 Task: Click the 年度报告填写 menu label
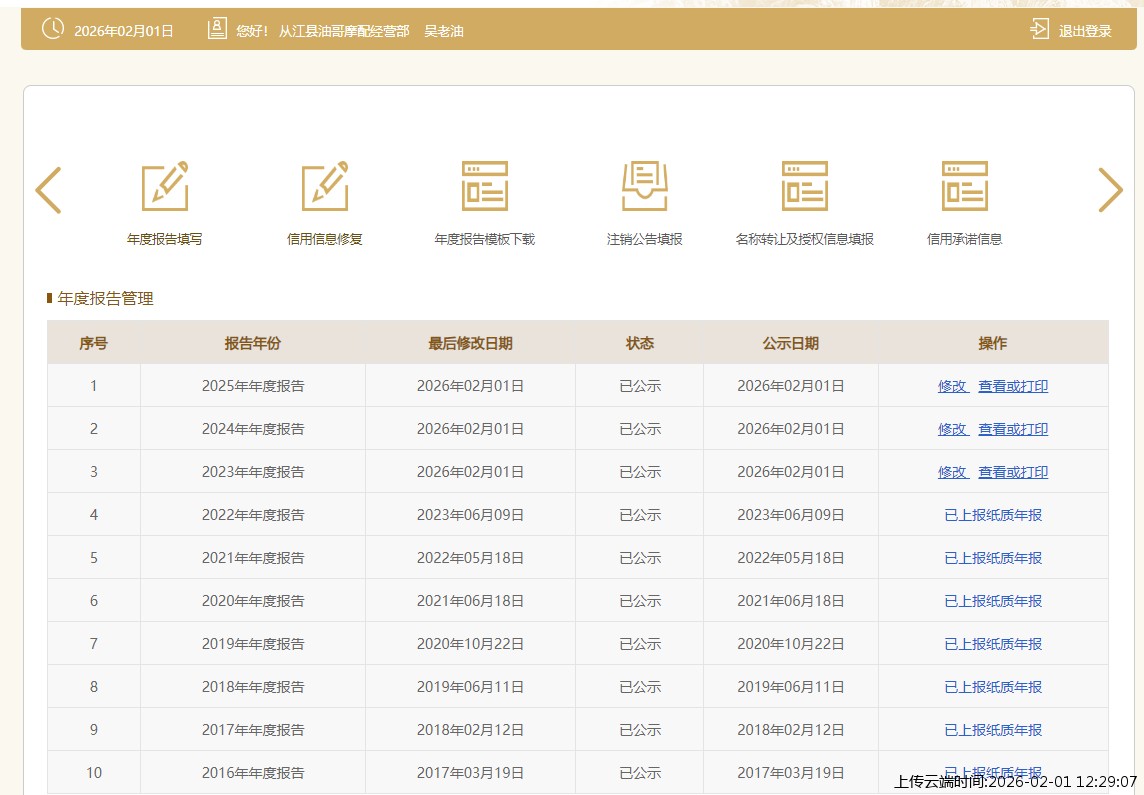pyautogui.click(x=165, y=240)
